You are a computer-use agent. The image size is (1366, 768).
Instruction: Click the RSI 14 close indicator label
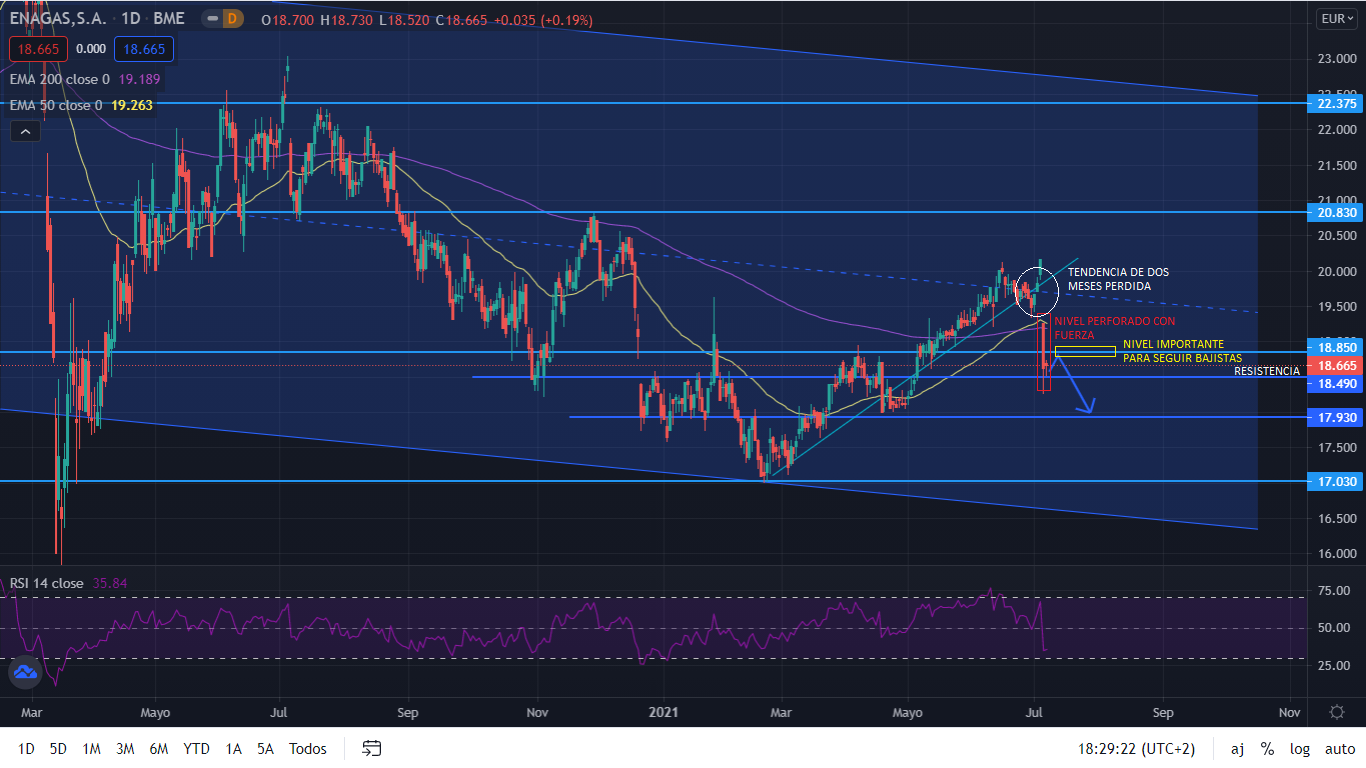[46, 583]
